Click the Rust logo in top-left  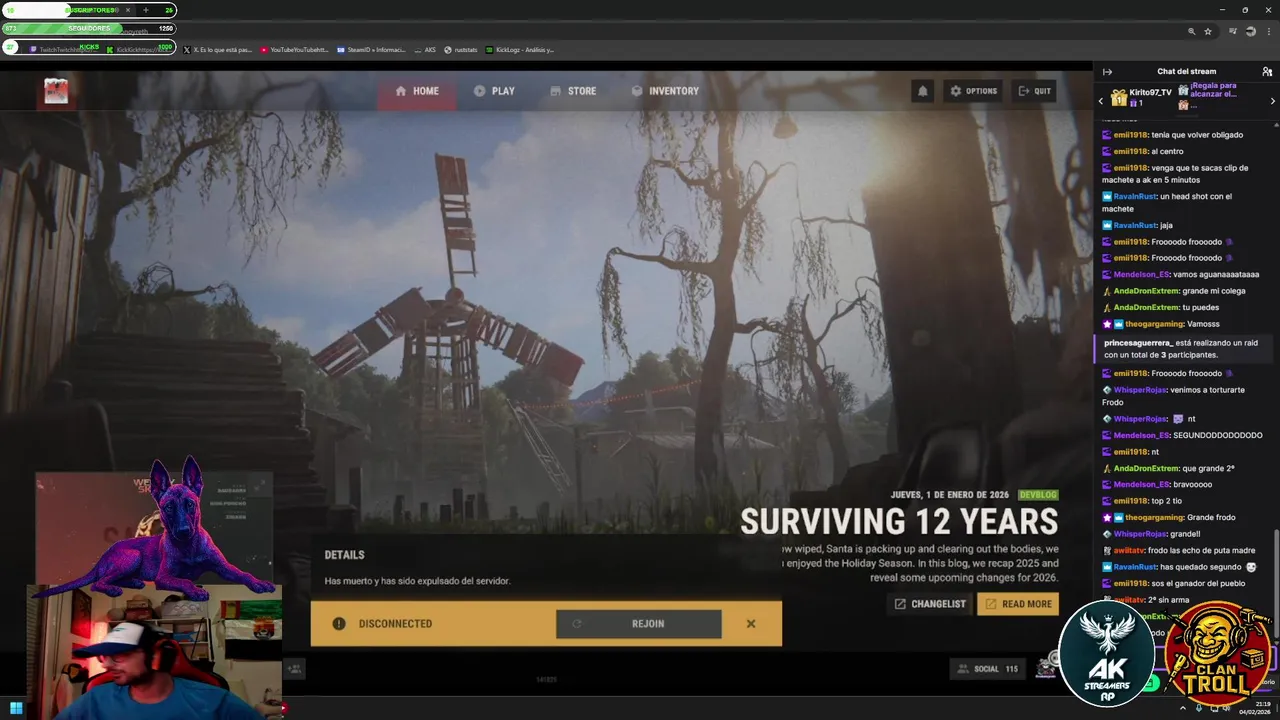point(56,92)
